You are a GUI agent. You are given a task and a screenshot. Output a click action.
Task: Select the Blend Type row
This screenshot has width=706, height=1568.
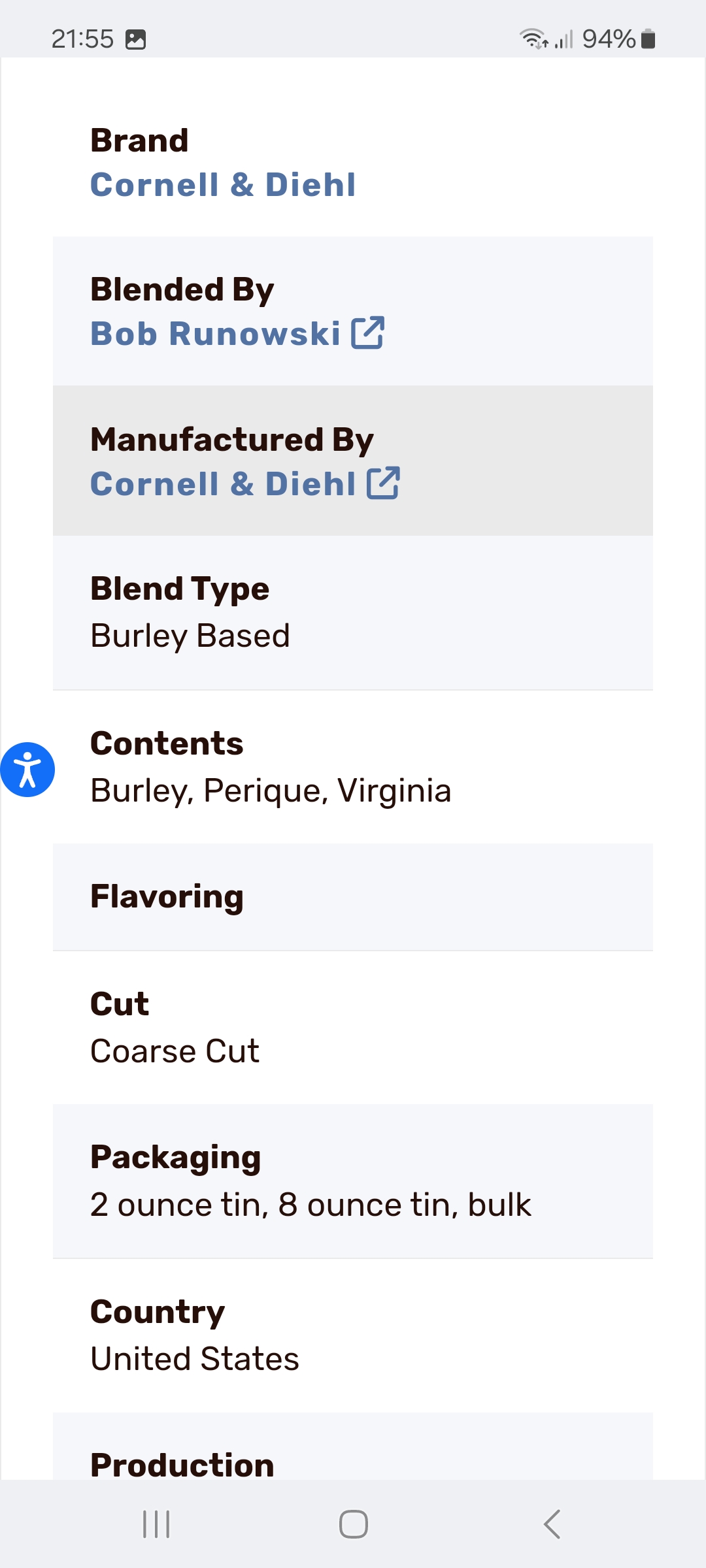pyautogui.click(x=353, y=613)
